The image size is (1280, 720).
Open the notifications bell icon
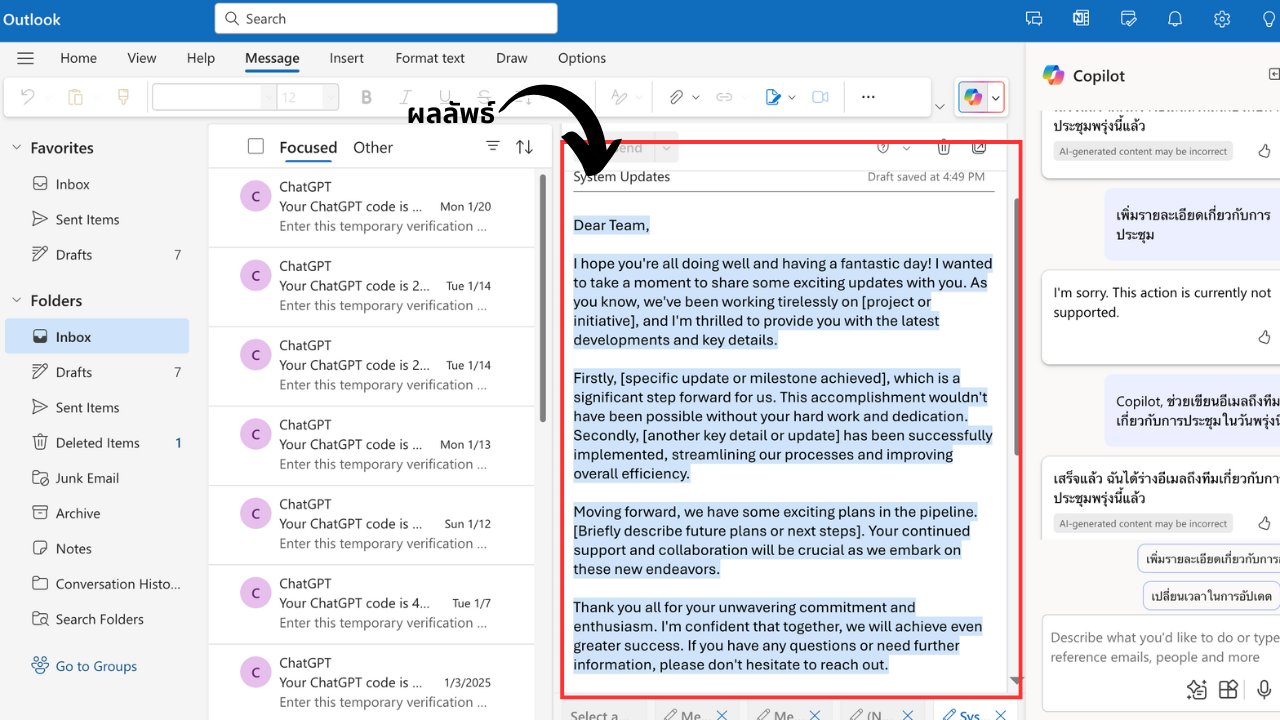[x=1175, y=19]
